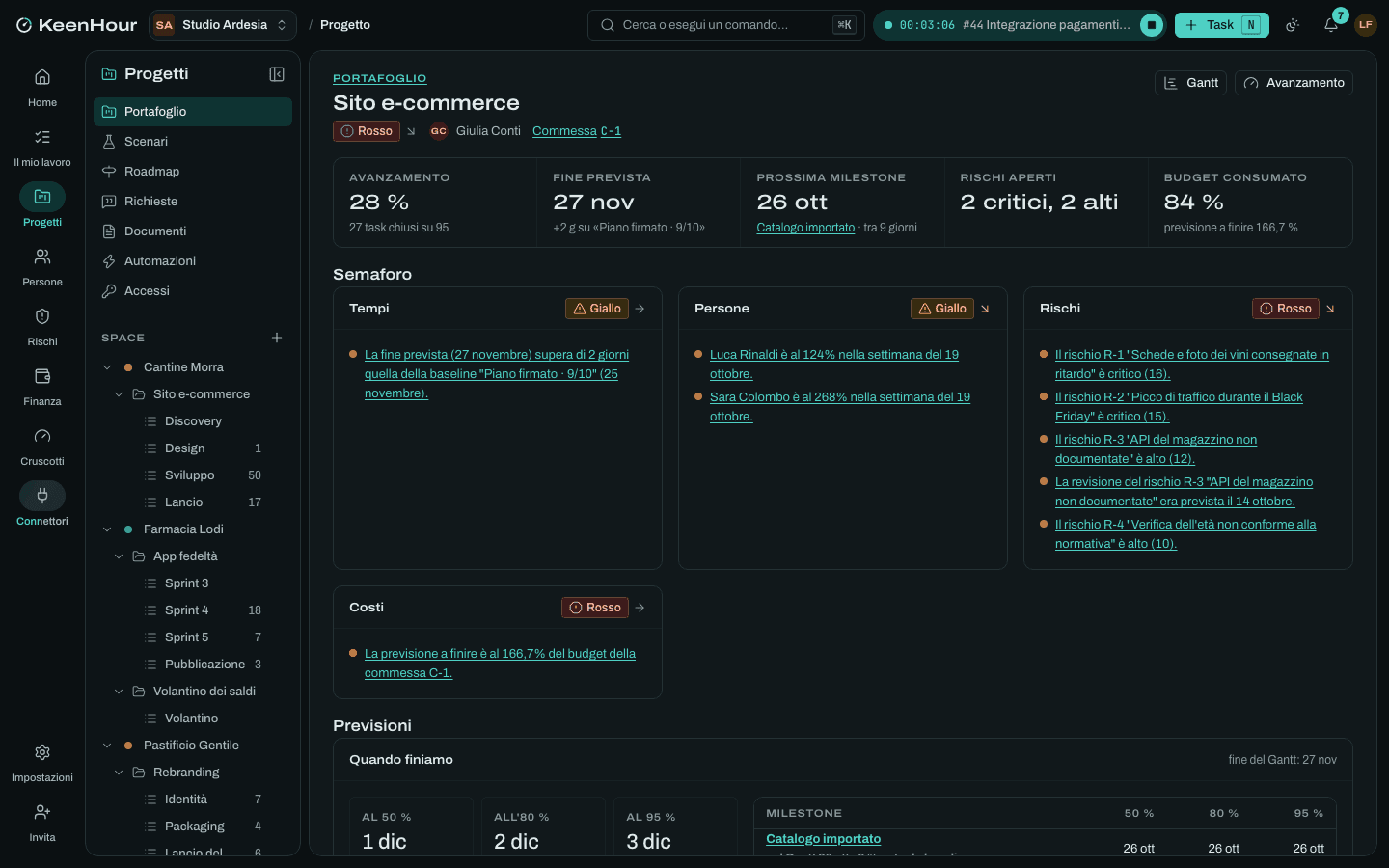Open Richieste in the sidebar
Viewport: 1389px width, 868px height.
[193, 202]
